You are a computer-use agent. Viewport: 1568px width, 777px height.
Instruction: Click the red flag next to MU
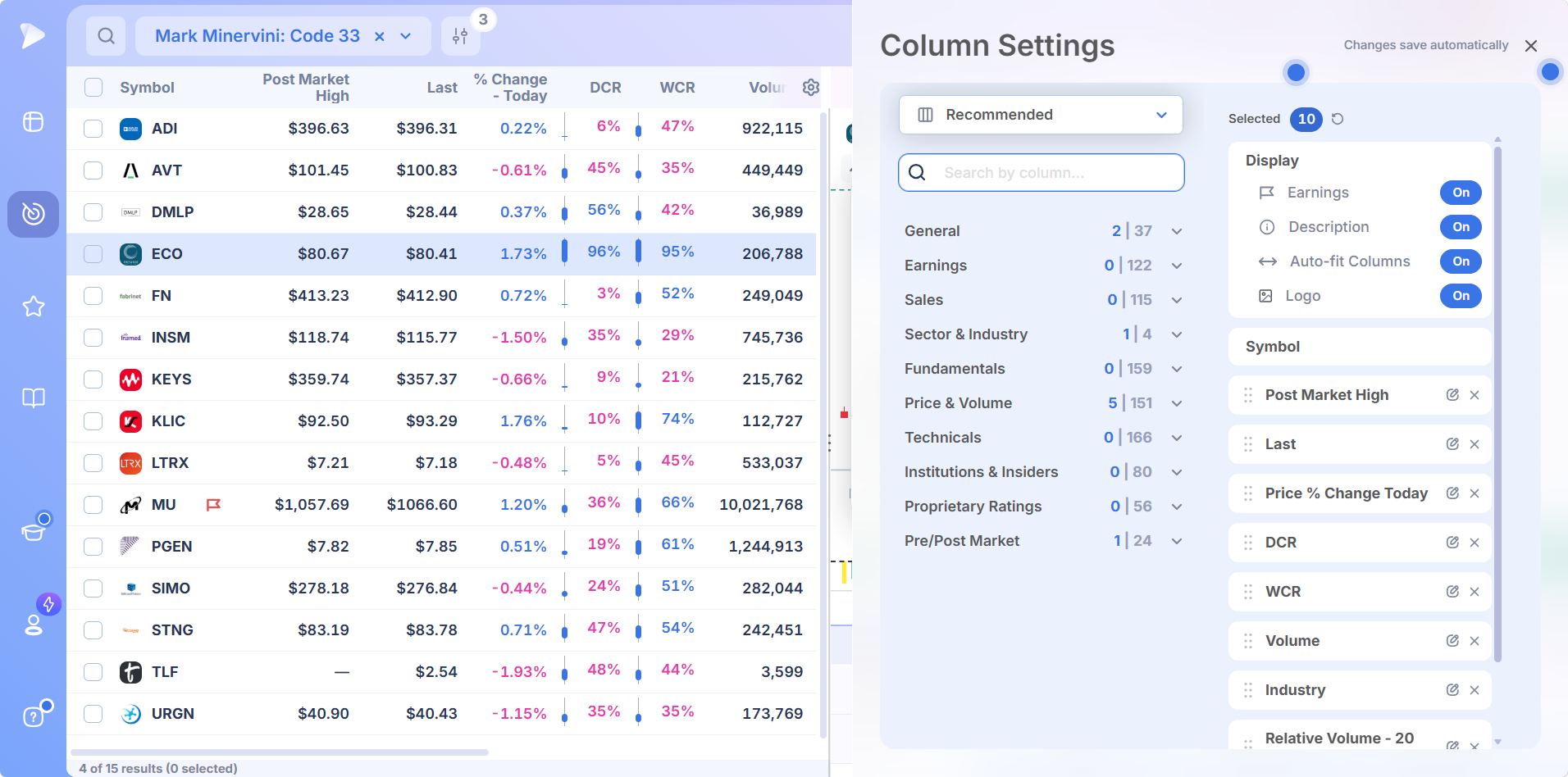pos(213,505)
